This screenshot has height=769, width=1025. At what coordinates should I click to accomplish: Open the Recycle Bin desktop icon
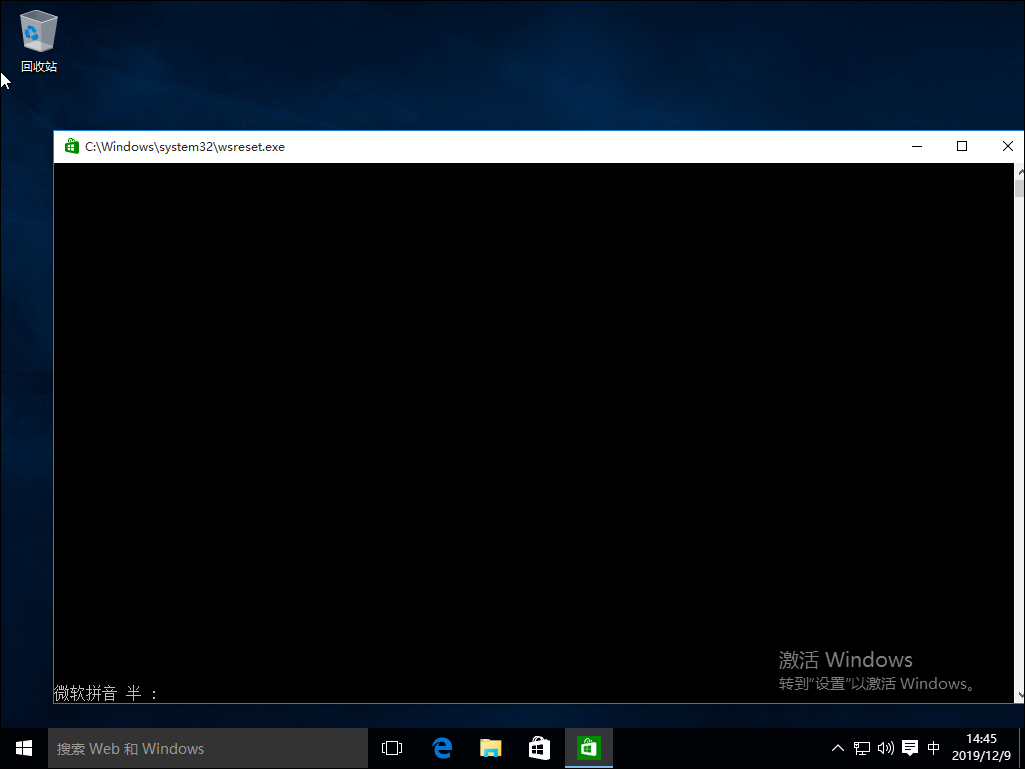coord(37,31)
